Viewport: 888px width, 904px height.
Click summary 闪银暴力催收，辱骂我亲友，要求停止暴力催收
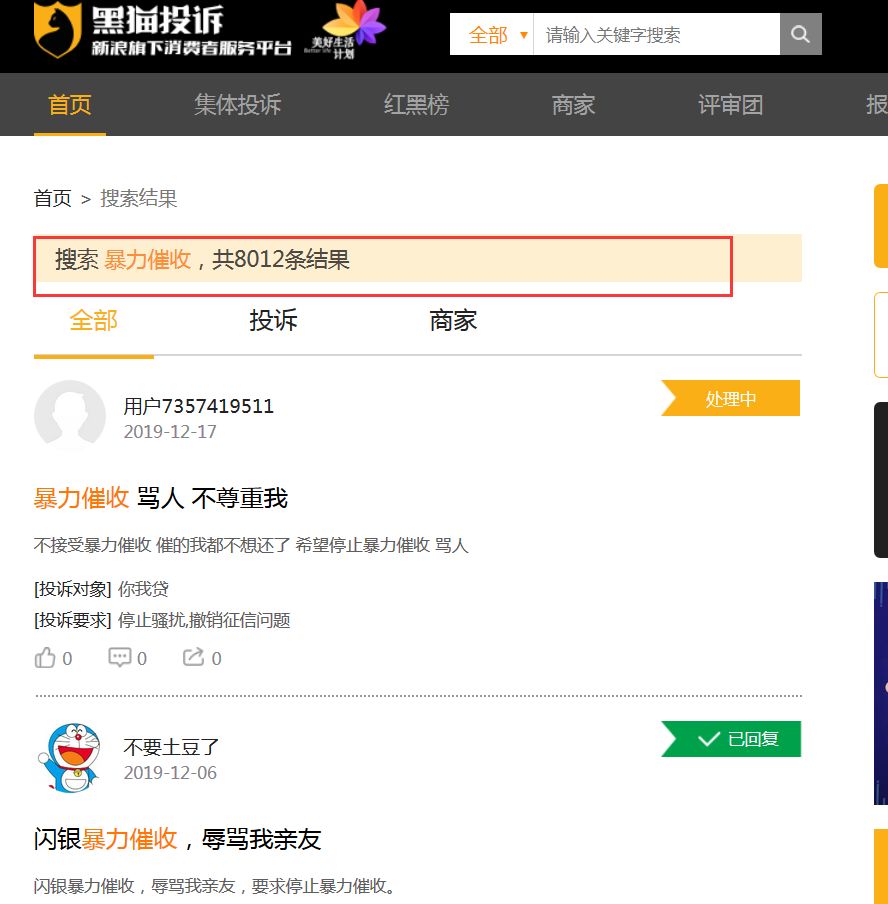(215, 886)
